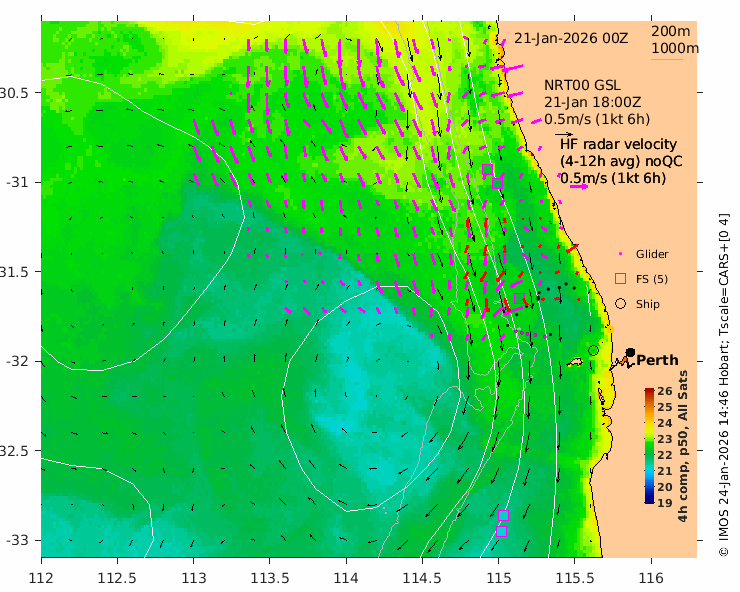The width and height of the screenshot is (740, 592).
Task: Click the lower dark green square near 115, -31
Action: click(x=497, y=183)
